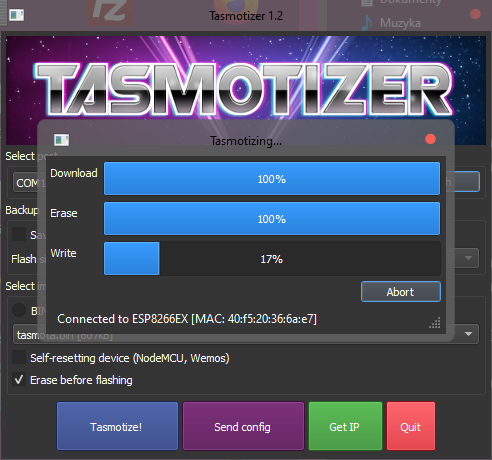Select the BIN file radio button
Screen dimensions: 492x460
click(x=19, y=310)
